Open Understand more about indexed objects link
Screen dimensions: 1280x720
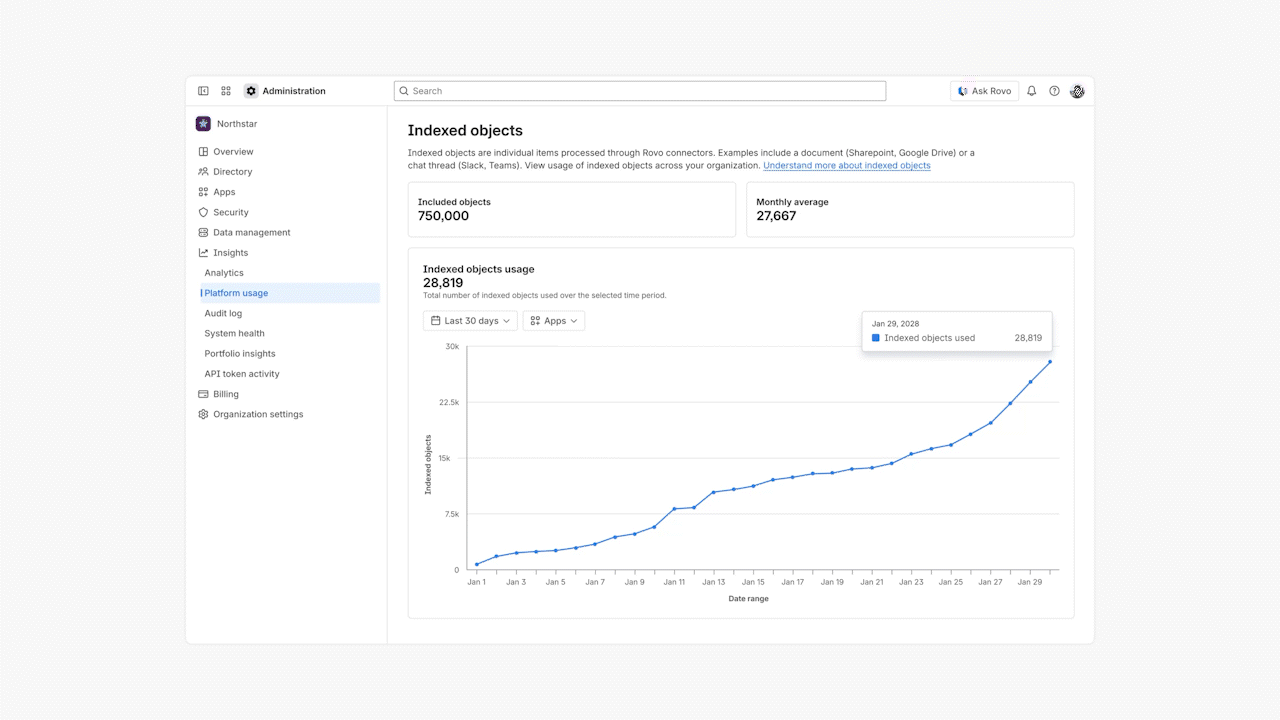(846, 166)
